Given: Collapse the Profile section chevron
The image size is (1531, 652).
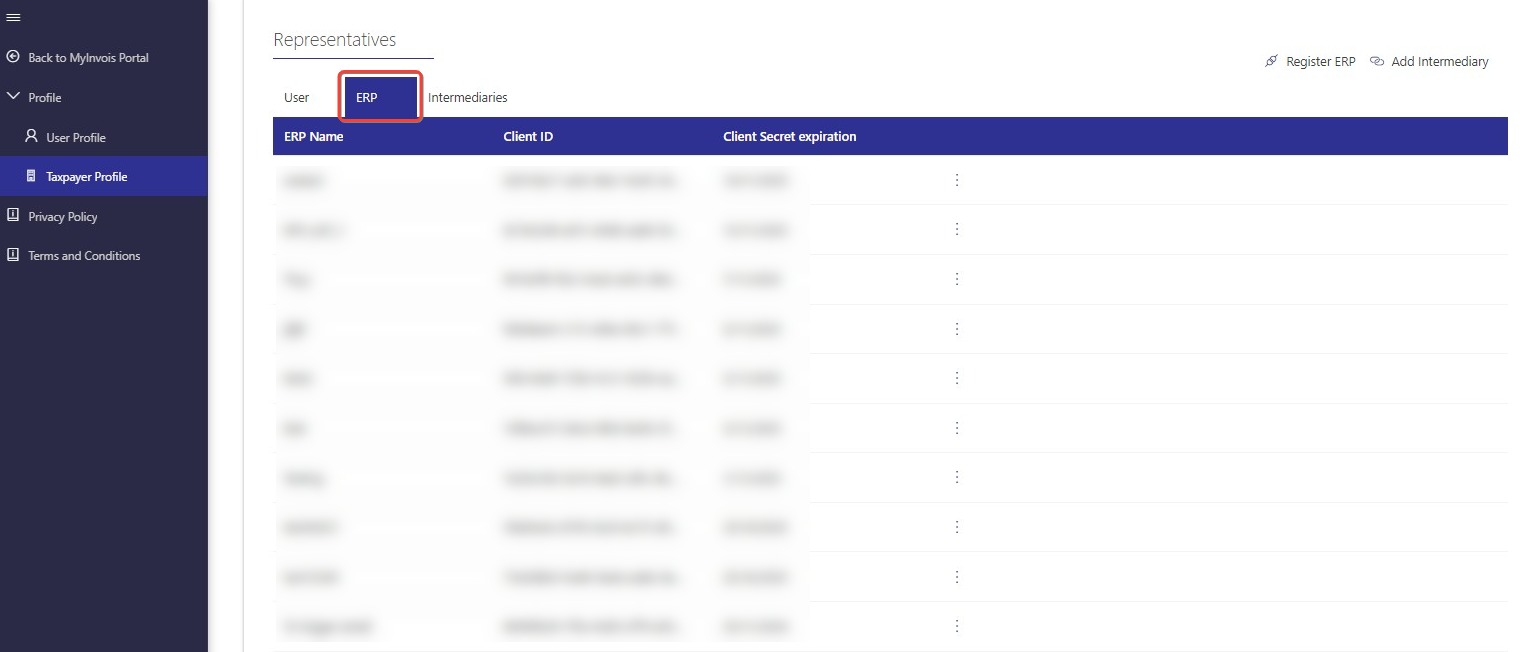Looking at the screenshot, I should click(13, 97).
